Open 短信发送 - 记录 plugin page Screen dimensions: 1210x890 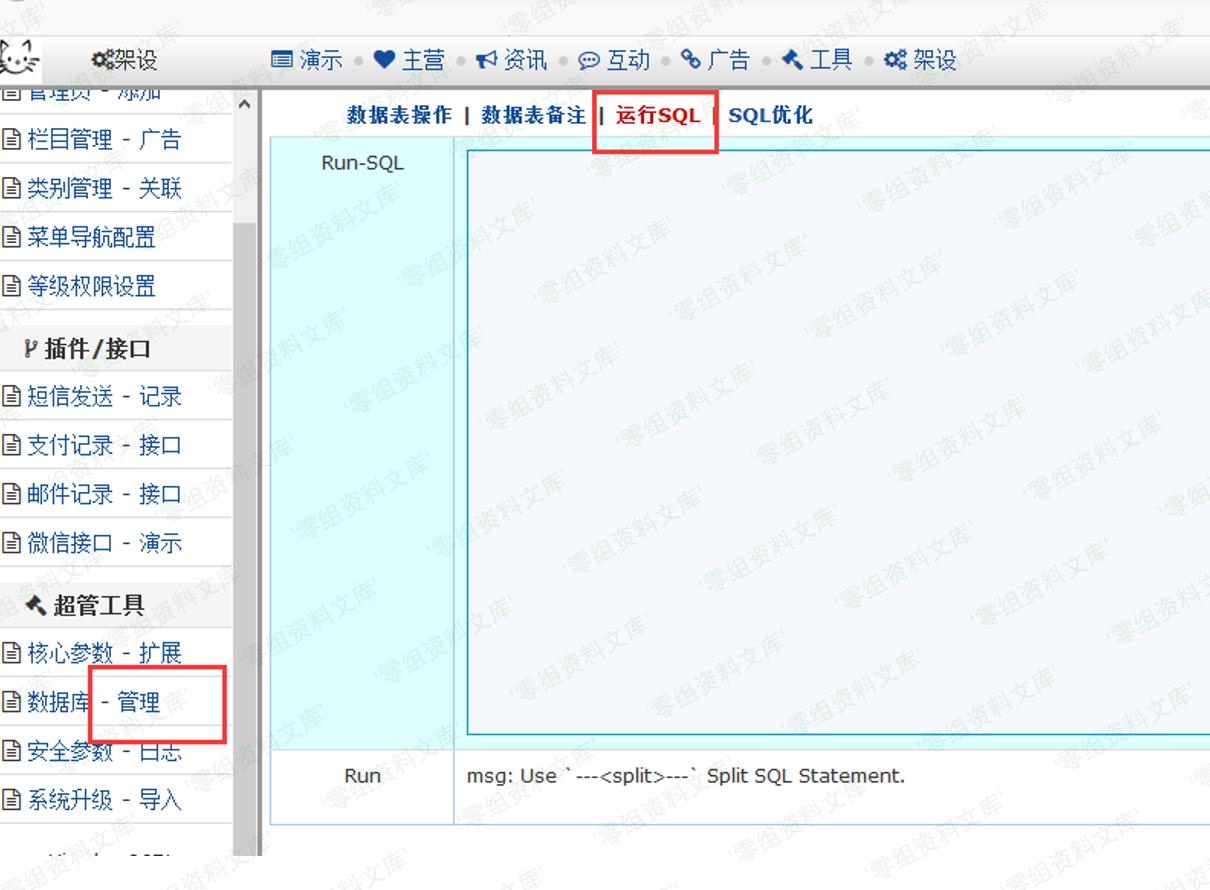pos(104,397)
